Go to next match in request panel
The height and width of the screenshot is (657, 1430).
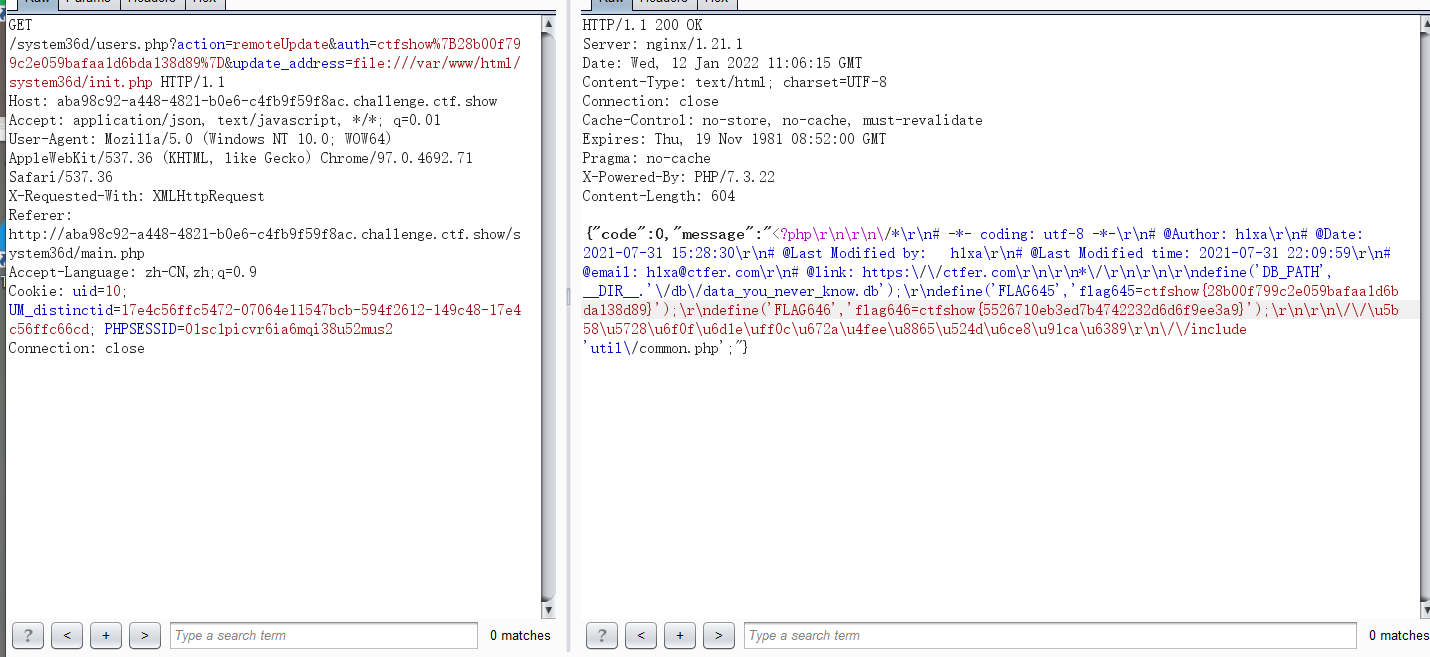(x=145, y=635)
